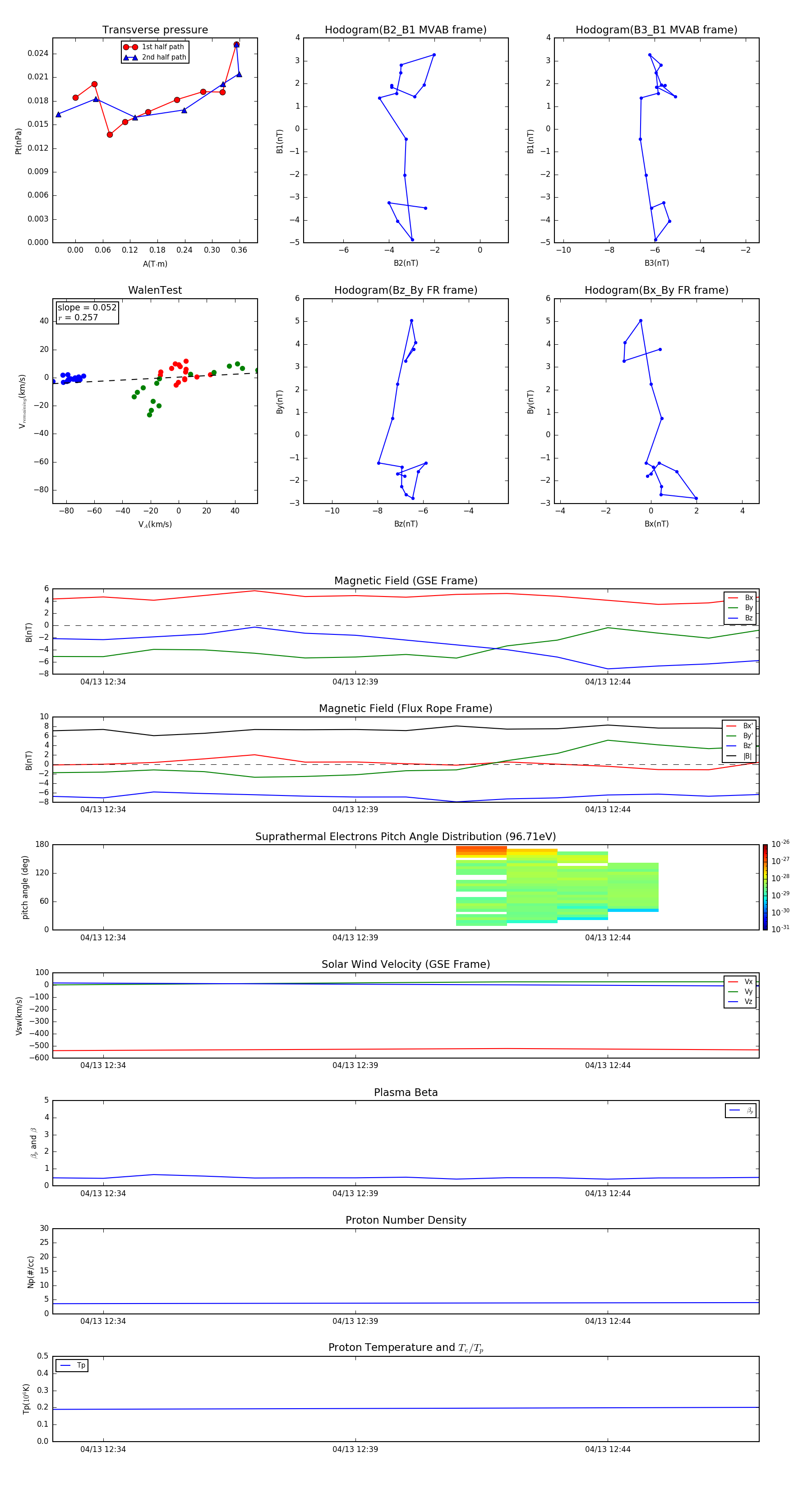The image size is (812, 1489).
Task: Click 'Np(#/cc)' y-axis label
Action: point(31,1271)
